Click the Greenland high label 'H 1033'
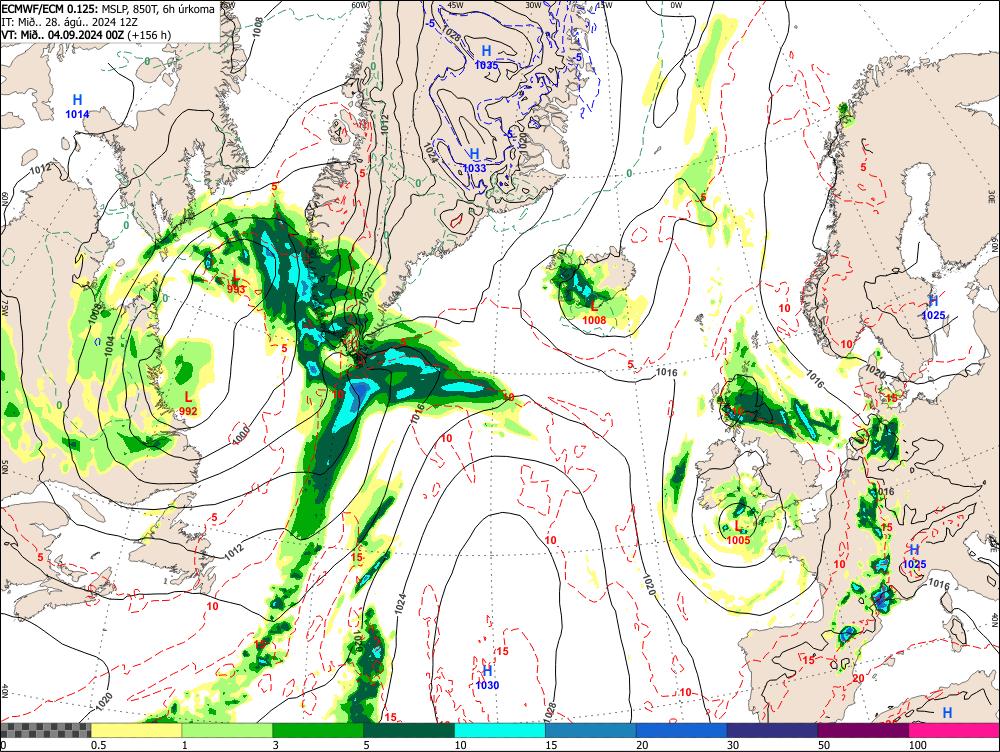 [474, 160]
